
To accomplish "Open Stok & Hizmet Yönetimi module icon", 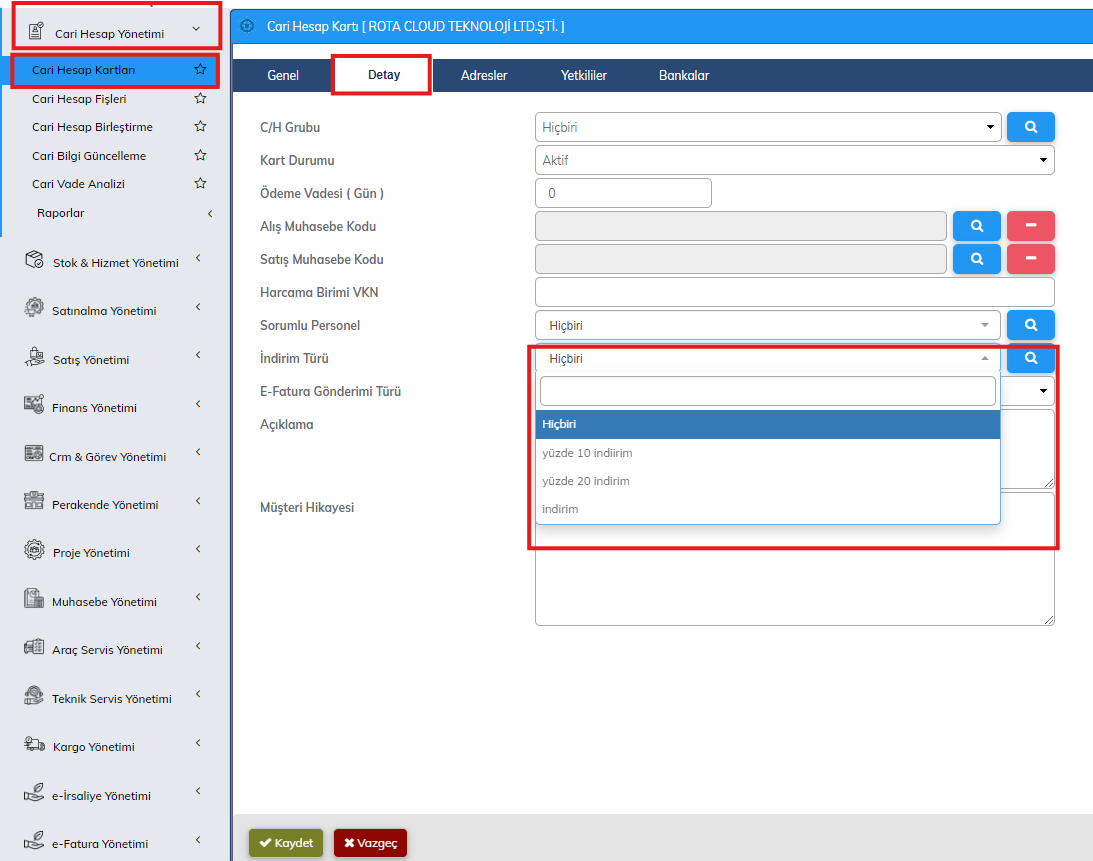I will pos(34,261).
